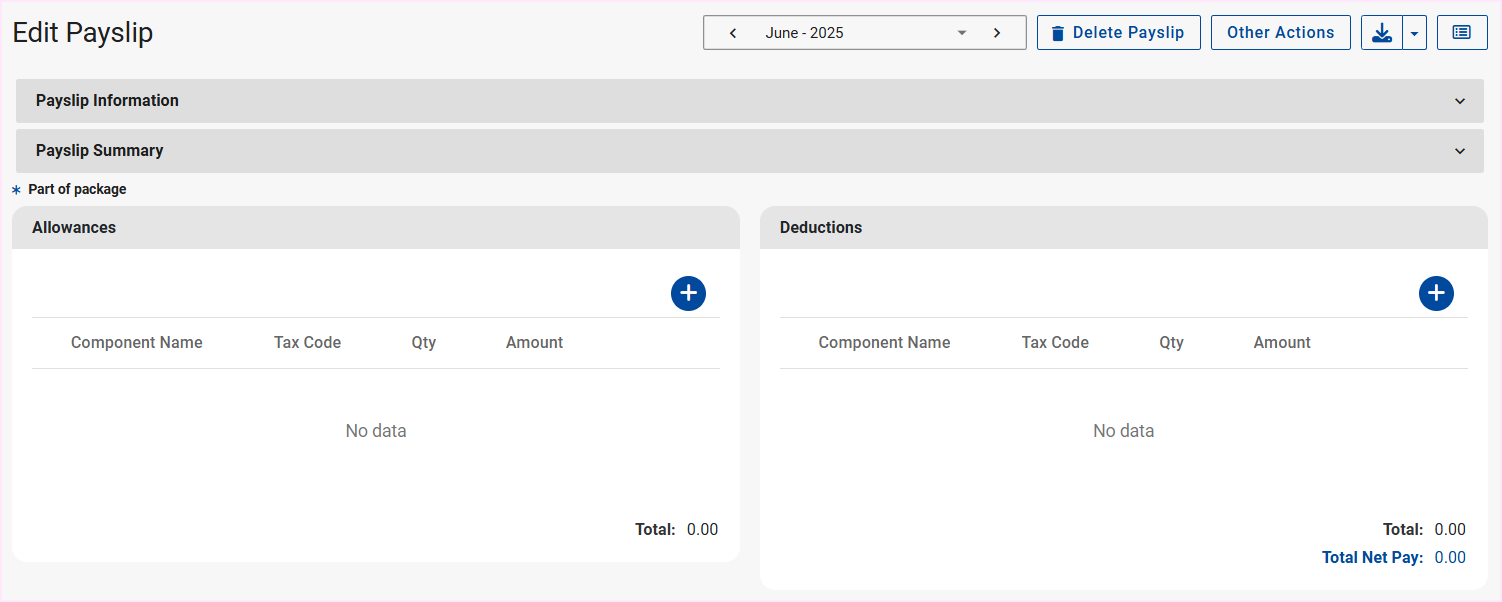Click Tax Code header in Deductions
The width and height of the screenshot is (1502, 602).
click(1055, 343)
